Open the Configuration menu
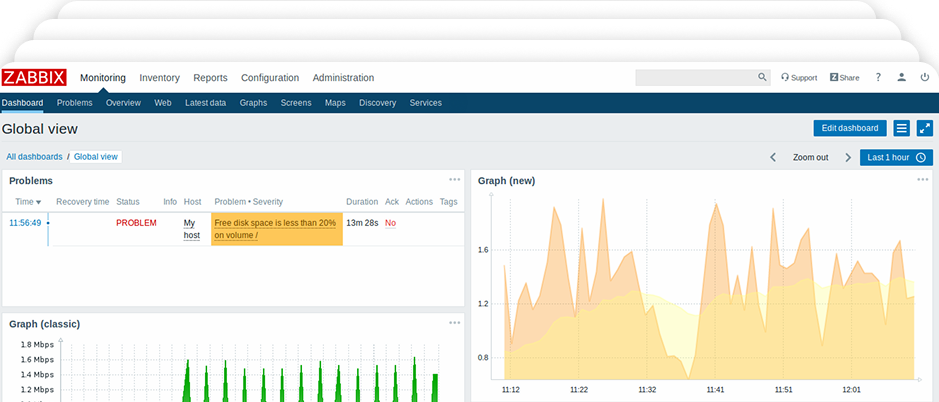This screenshot has height=402, width=939. [x=270, y=78]
